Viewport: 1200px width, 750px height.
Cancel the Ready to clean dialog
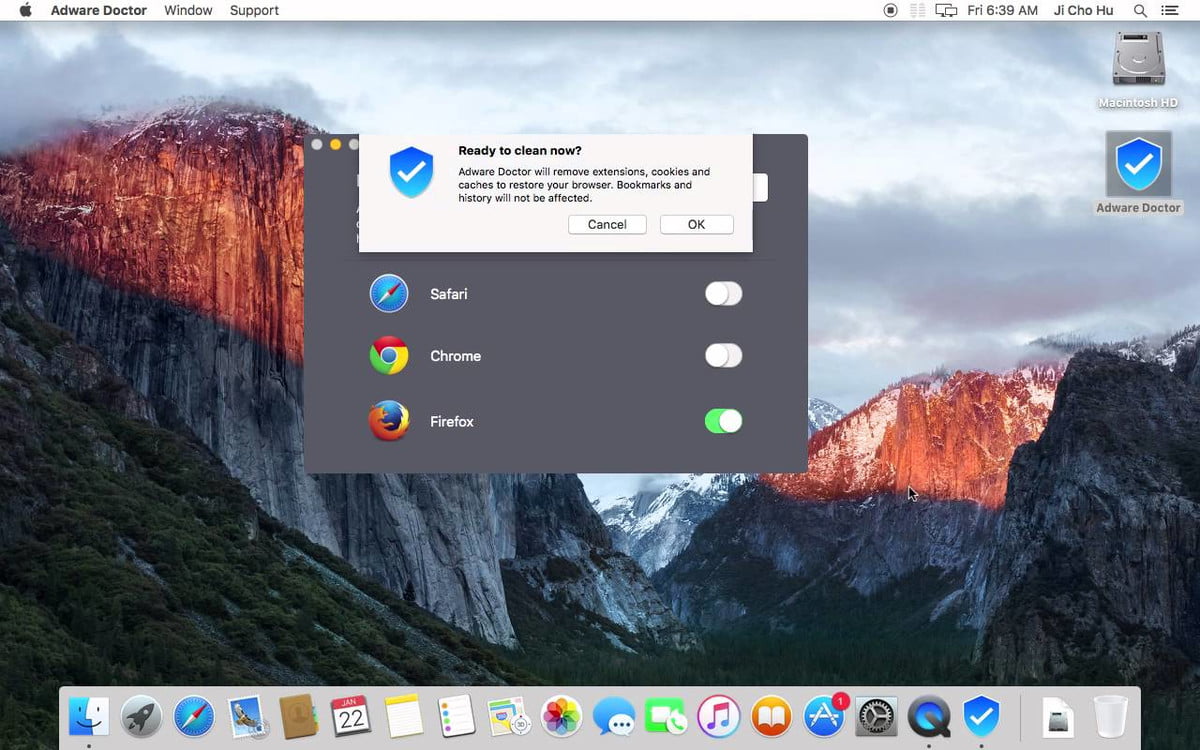[x=607, y=225]
